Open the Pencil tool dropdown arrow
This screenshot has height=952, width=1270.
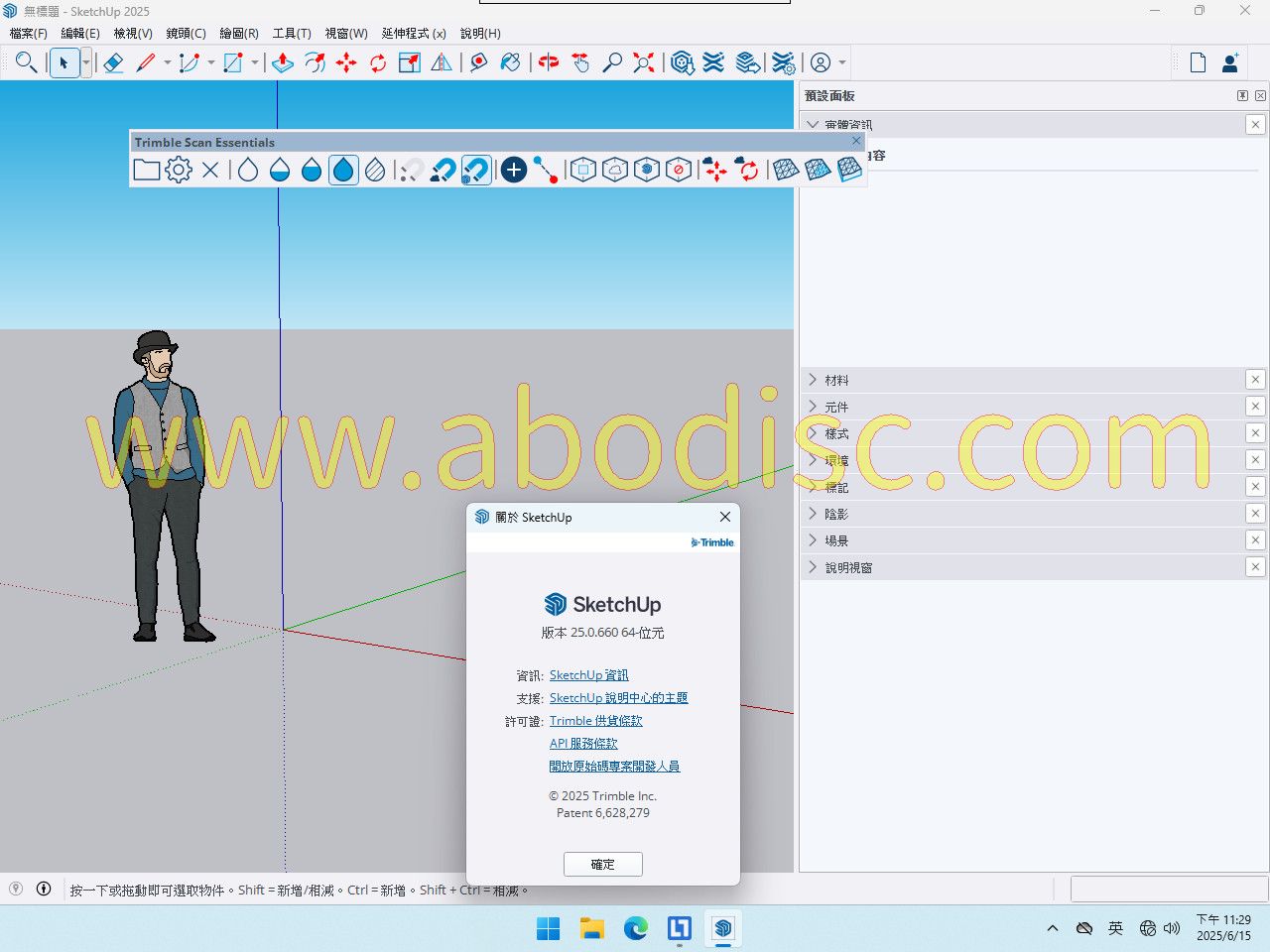167,62
